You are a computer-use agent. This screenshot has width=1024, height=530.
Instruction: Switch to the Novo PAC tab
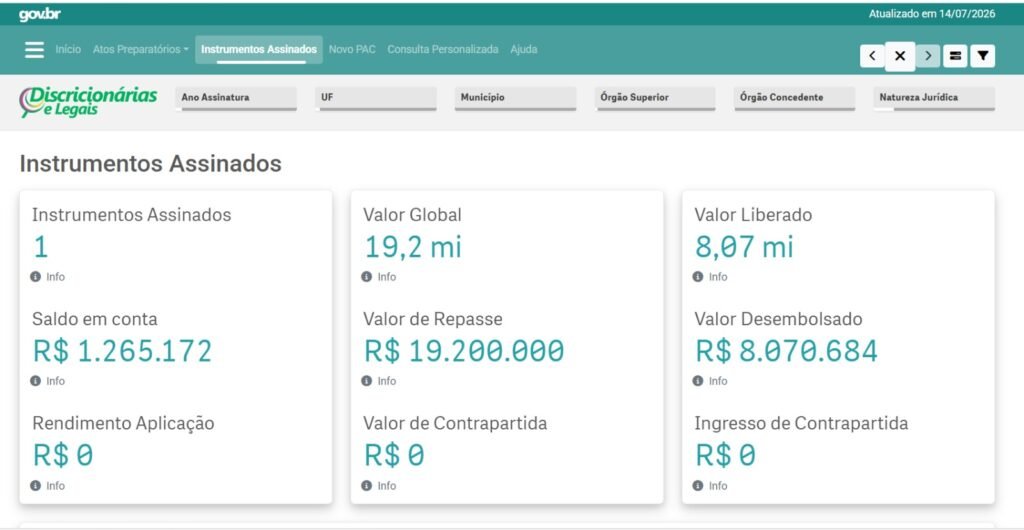pyautogui.click(x=352, y=50)
